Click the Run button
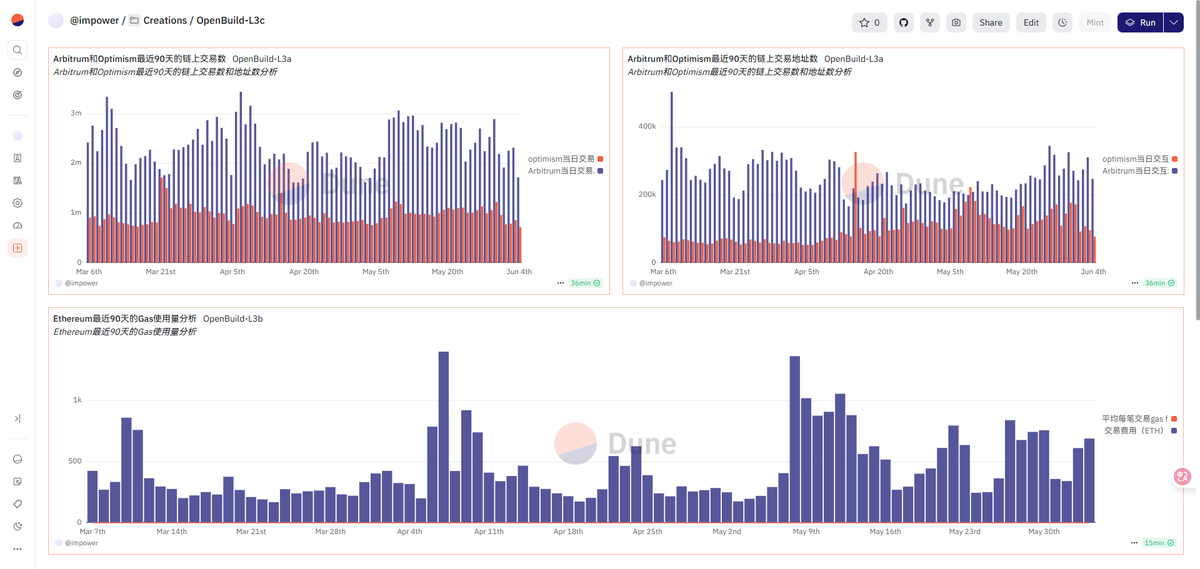Viewport: 1200px width, 569px height. click(x=1140, y=22)
